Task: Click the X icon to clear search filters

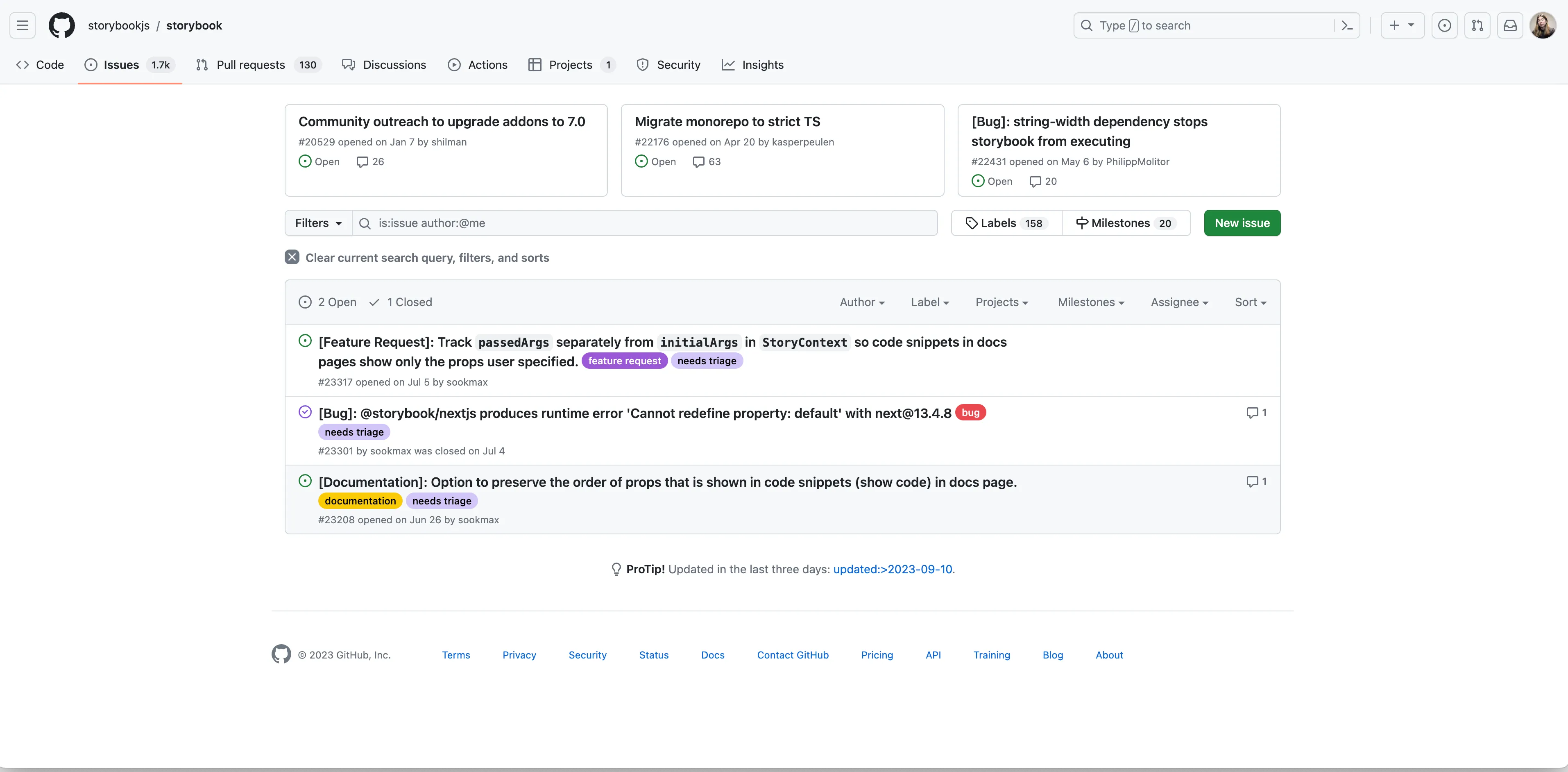Action: coord(292,257)
